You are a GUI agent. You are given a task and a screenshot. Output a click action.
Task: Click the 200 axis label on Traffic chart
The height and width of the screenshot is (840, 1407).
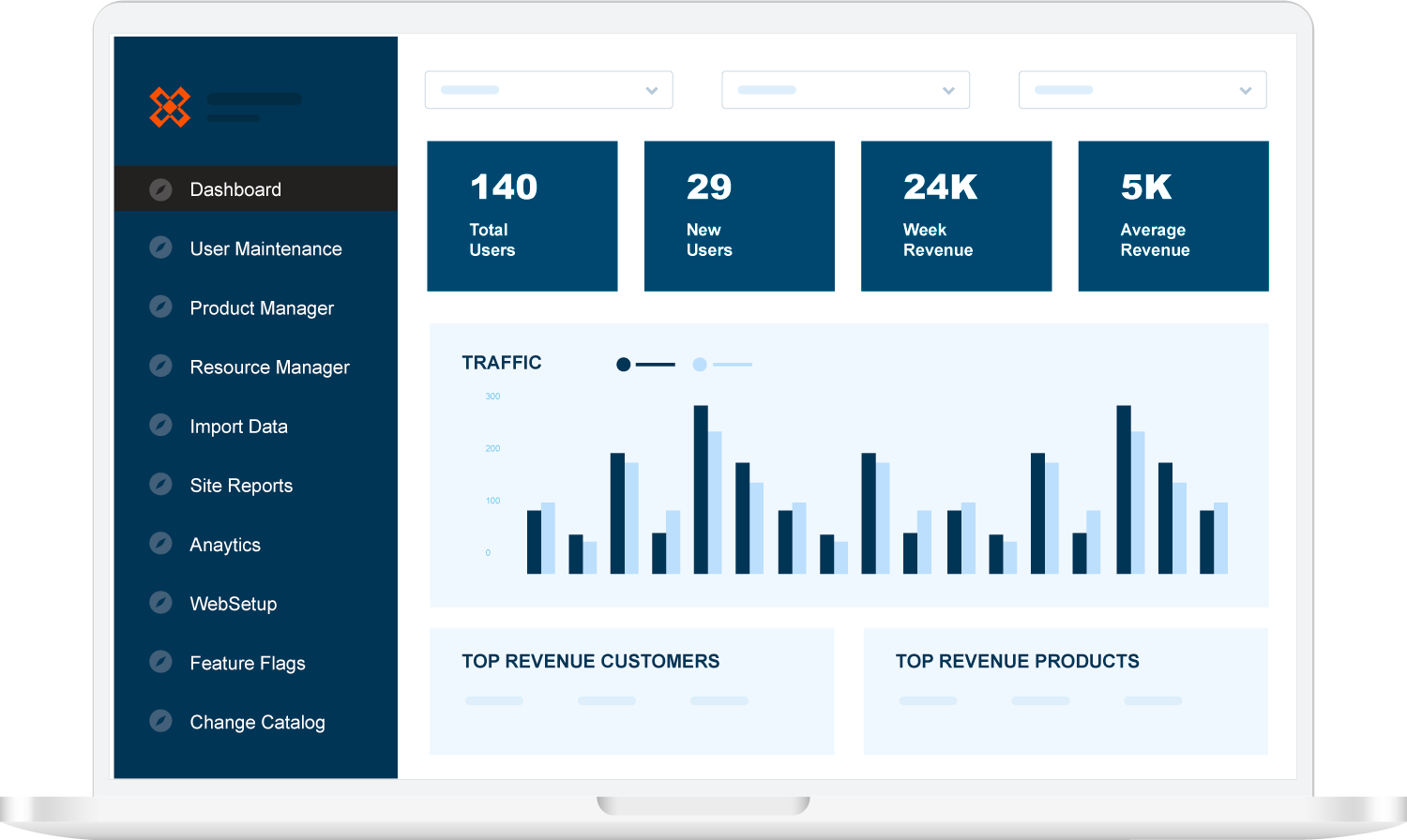(492, 448)
